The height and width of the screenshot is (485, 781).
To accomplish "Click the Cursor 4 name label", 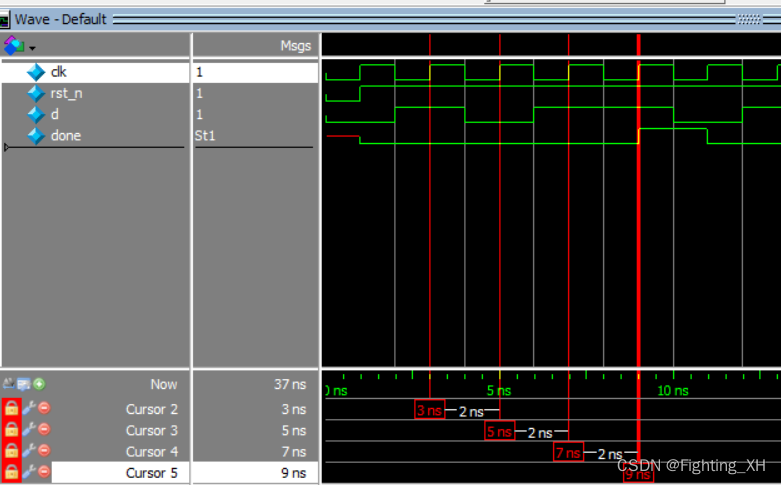I will (x=151, y=452).
